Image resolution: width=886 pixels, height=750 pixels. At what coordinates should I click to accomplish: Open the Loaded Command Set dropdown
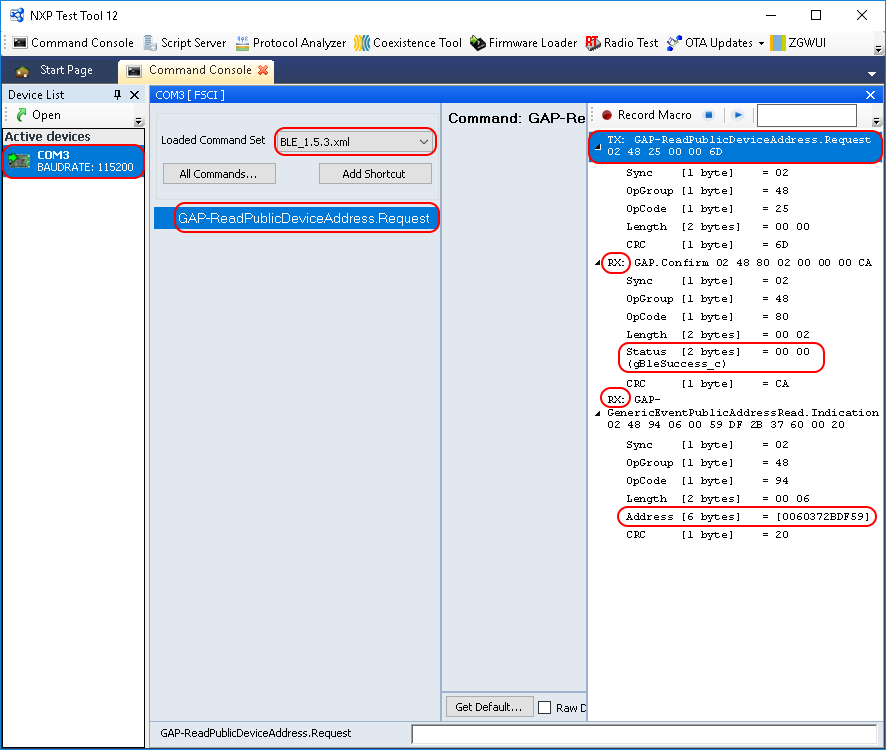pos(423,142)
